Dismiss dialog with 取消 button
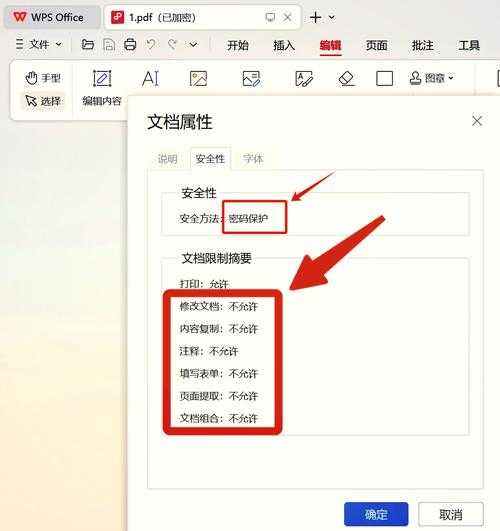This screenshot has height=531, width=500. coord(451,514)
